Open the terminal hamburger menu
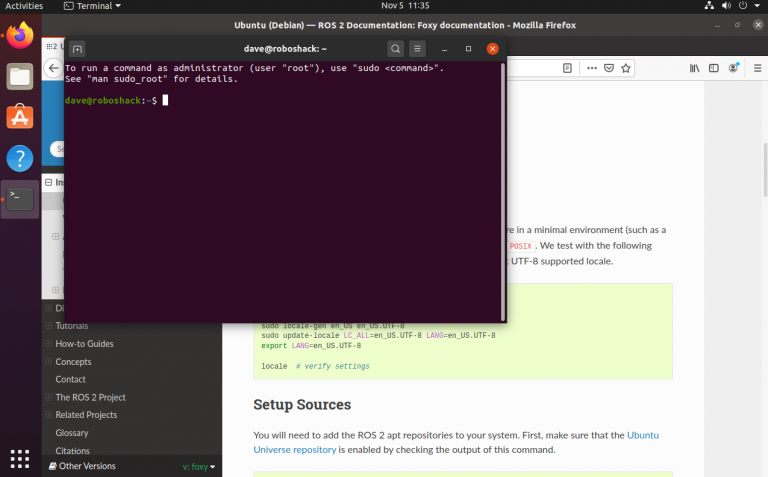768x477 pixels. (x=418, y=48)
